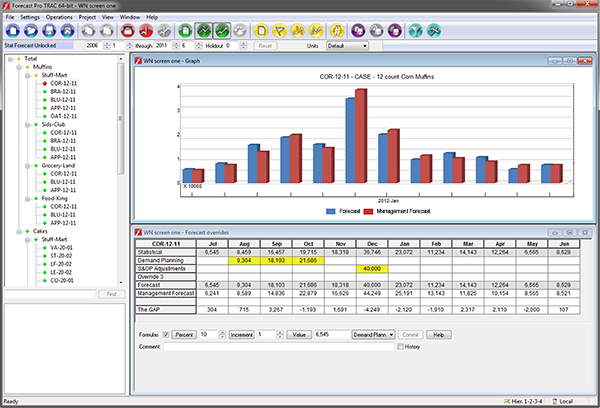Click the yellow 21,686 Demand Planning Oct cell

(308, 260)
